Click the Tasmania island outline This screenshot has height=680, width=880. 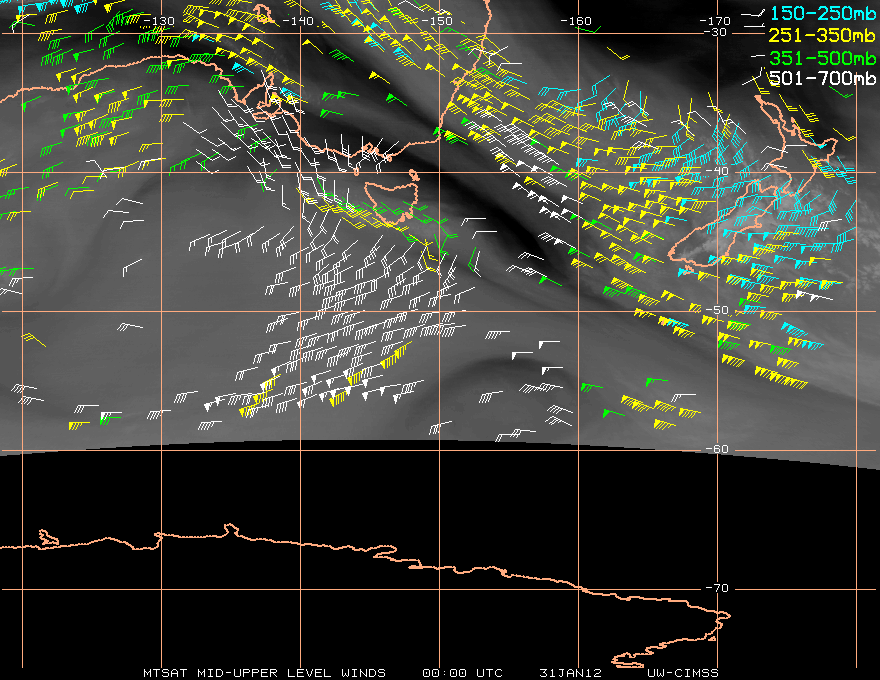[392, 202]
